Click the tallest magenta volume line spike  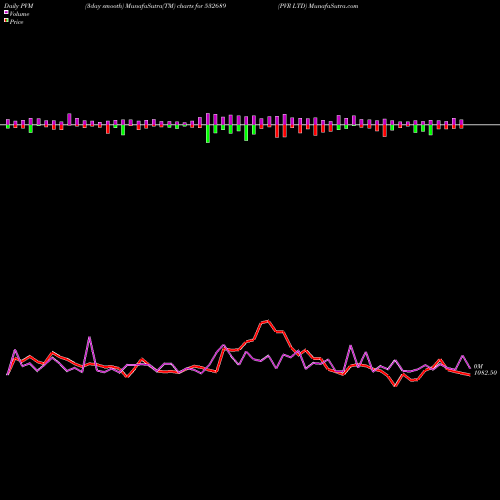(x=89, y=338)
